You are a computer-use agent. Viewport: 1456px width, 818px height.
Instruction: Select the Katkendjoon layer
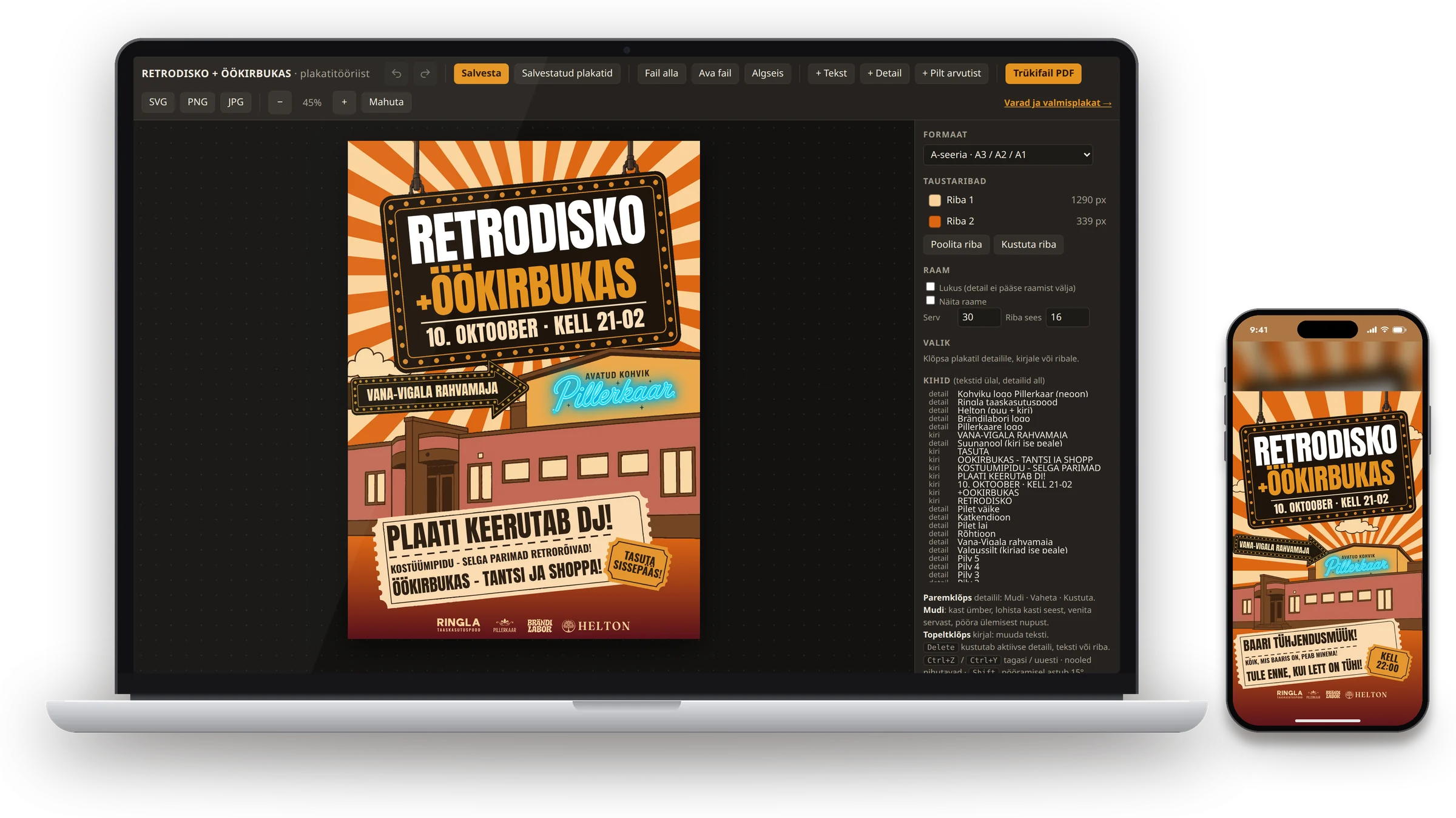tap(1016, 517)
